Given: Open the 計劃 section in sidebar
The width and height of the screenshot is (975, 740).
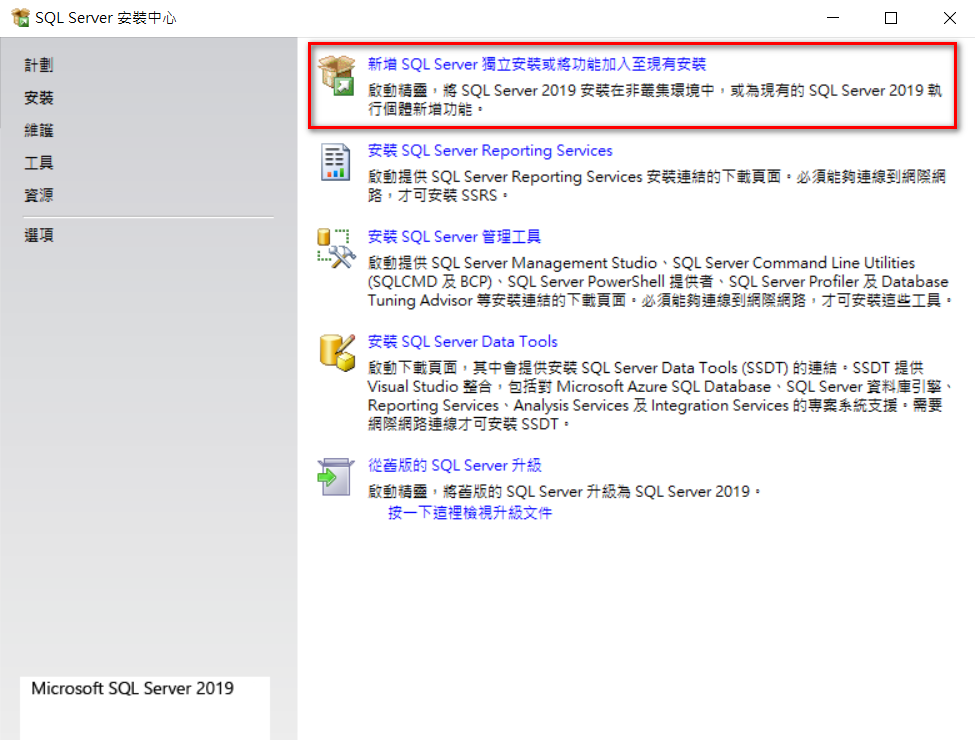Looking at the screenshot, I should tap(39, 65).
